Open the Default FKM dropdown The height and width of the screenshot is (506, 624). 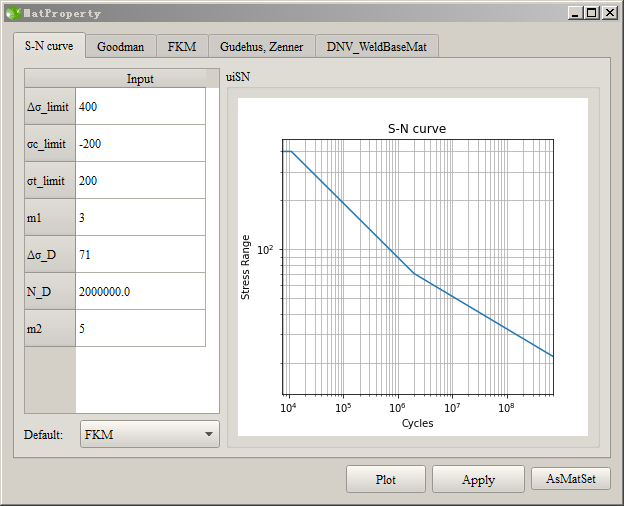point(150,434)
